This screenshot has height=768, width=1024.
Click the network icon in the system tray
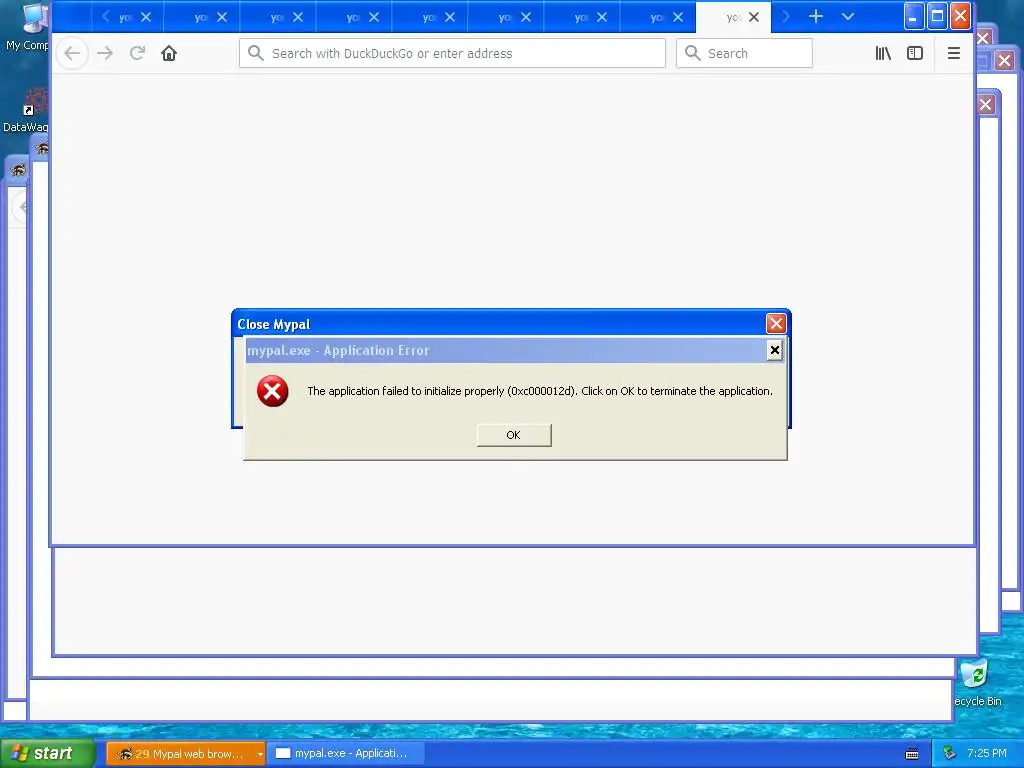click(x=949, y=754)
